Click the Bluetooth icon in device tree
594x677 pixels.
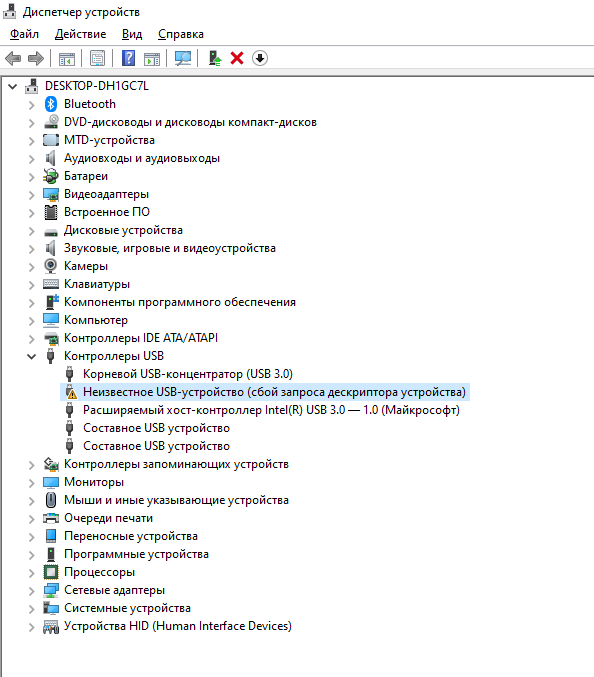click(51, 104)
